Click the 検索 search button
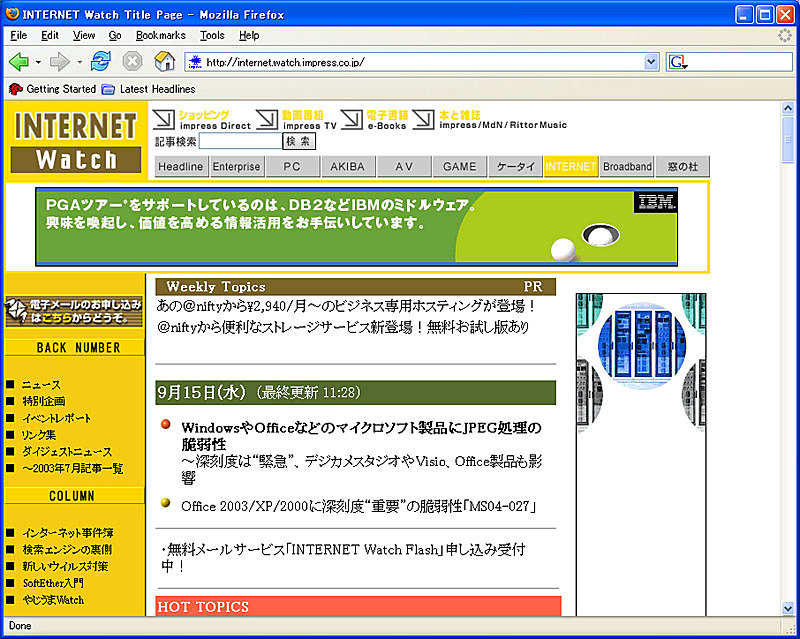Viewport: 800px width, 639px height. pos(299,141)
